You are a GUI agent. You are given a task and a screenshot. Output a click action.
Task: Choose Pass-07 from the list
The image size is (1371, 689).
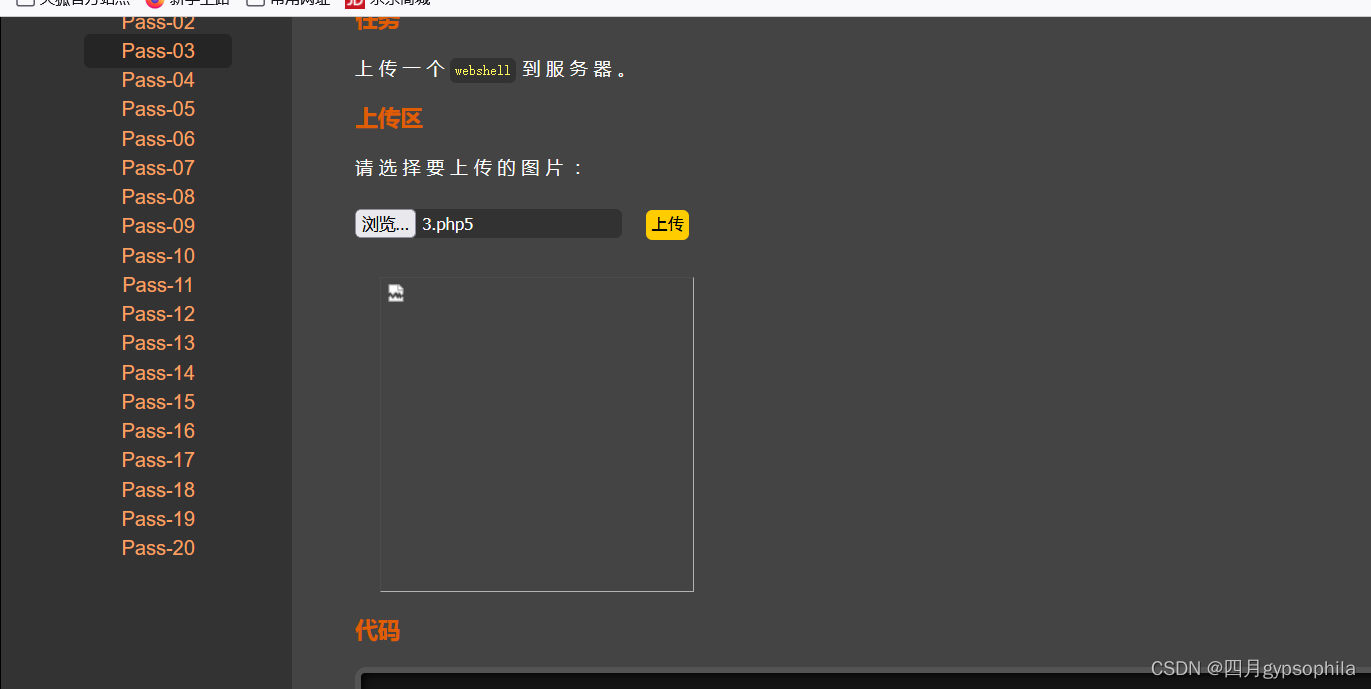tap(158, 168)
